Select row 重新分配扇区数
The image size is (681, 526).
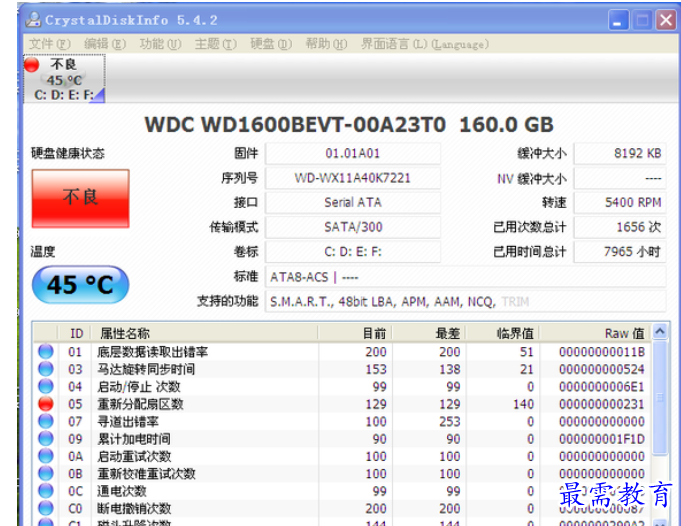[x=342, y=404]
